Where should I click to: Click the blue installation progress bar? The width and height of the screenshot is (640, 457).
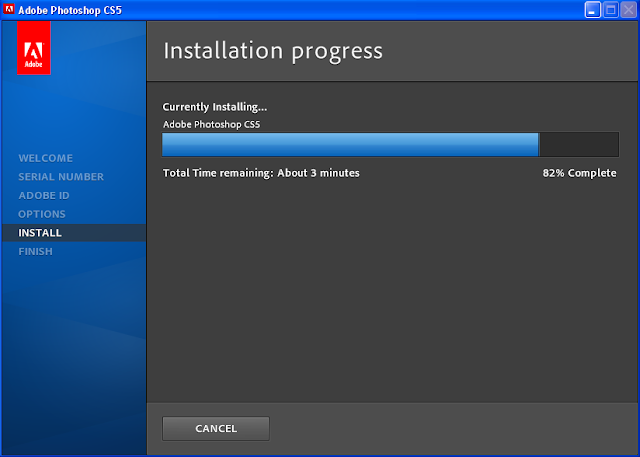[x=390, y=144]
